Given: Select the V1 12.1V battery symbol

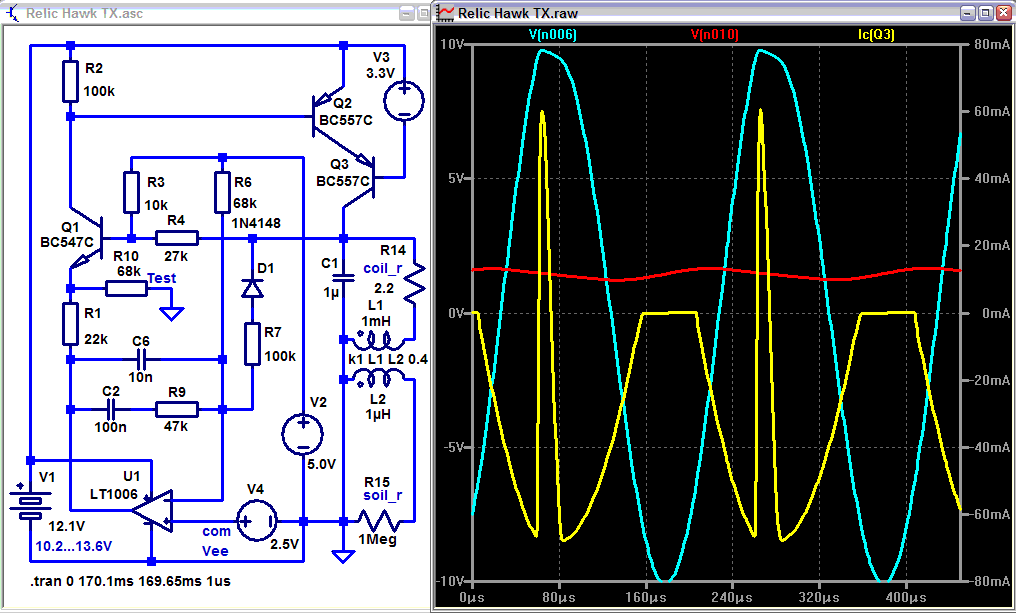Looking at the screenshot, I should [29, 504].
